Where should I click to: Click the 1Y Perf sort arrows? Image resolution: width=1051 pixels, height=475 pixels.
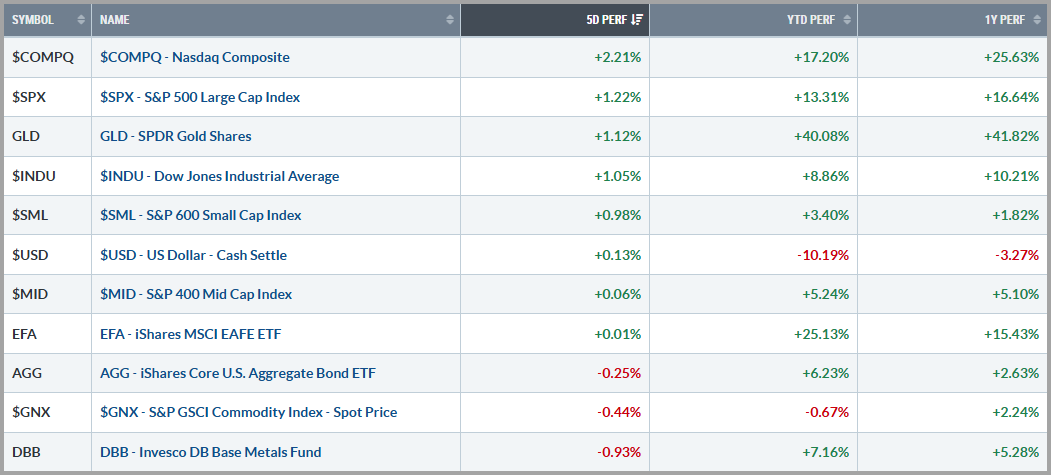coord(1037,19)
